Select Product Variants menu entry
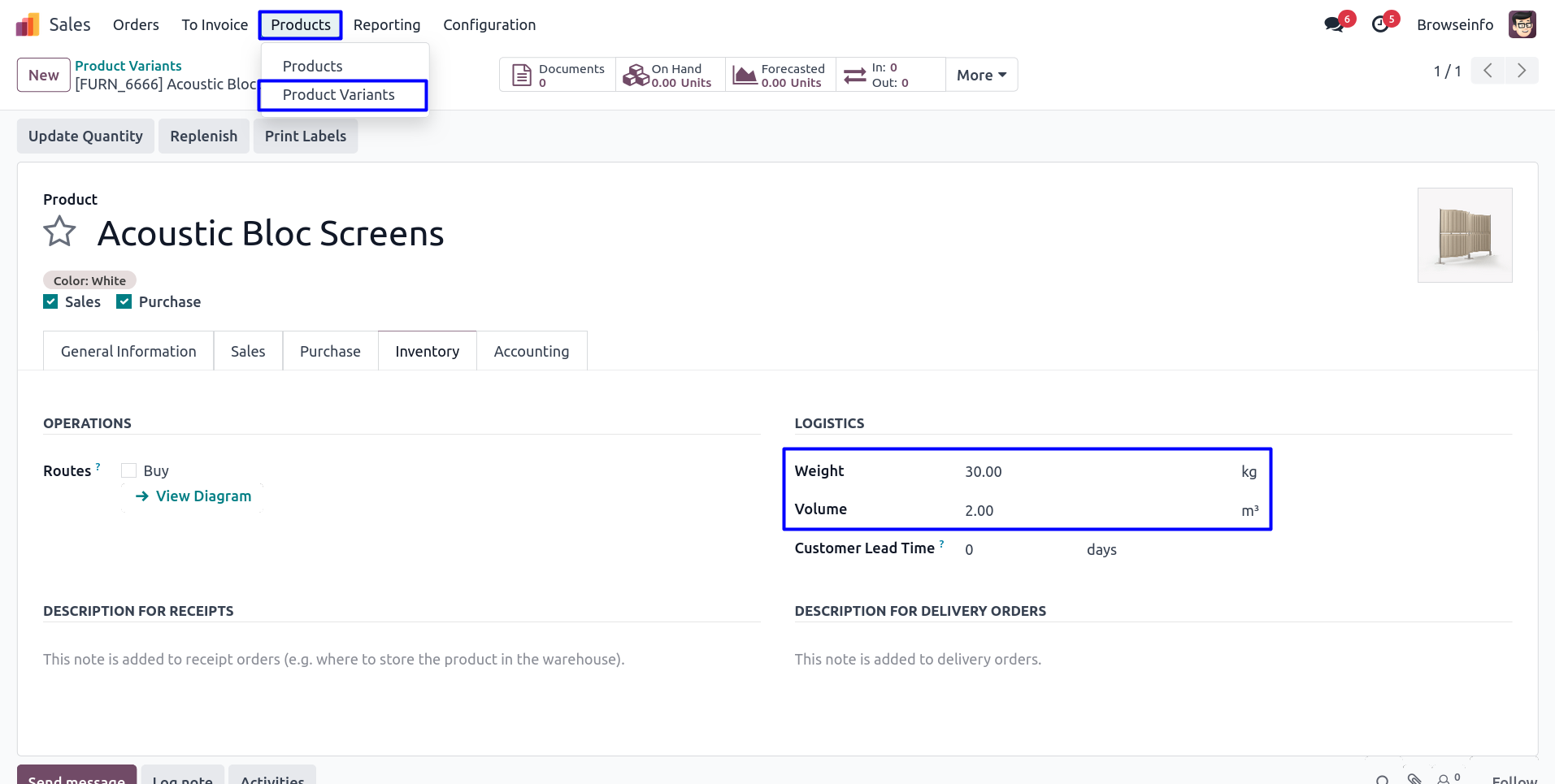The width and height of the screenshot is (1555, 784). pos(338,95)
